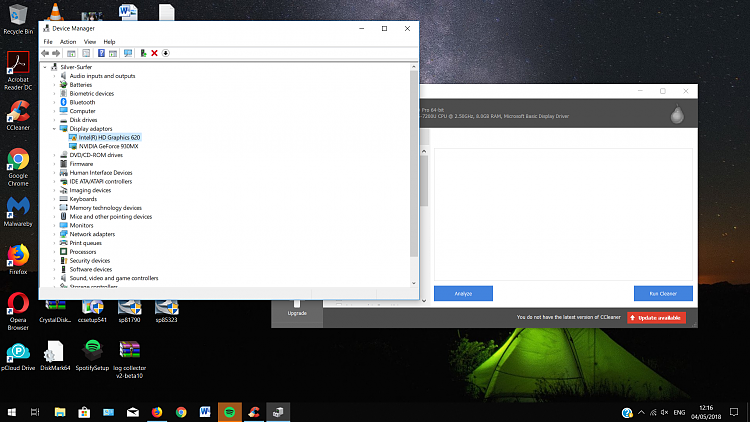
Task: Open the blue Help question-mark icon
Action: 101,53
